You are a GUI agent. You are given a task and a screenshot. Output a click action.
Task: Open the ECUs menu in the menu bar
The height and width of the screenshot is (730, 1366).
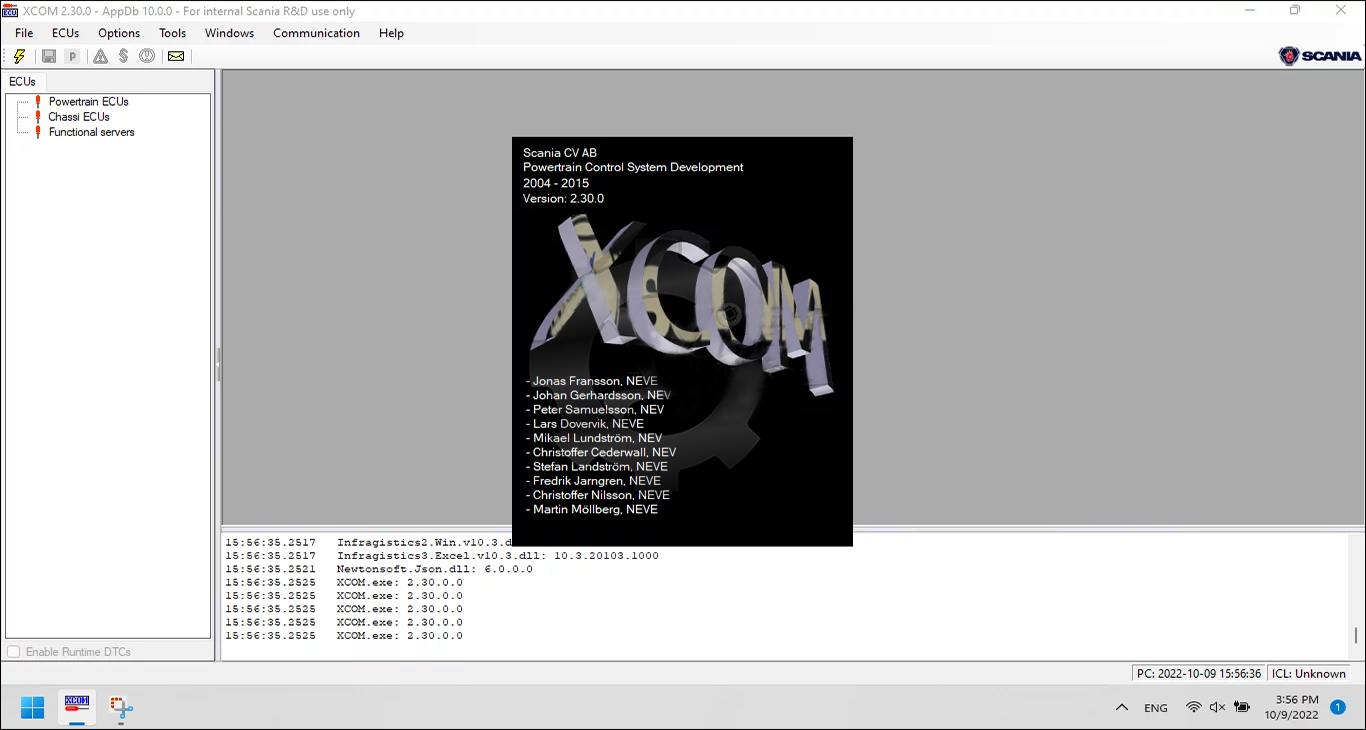coord(65,33)
